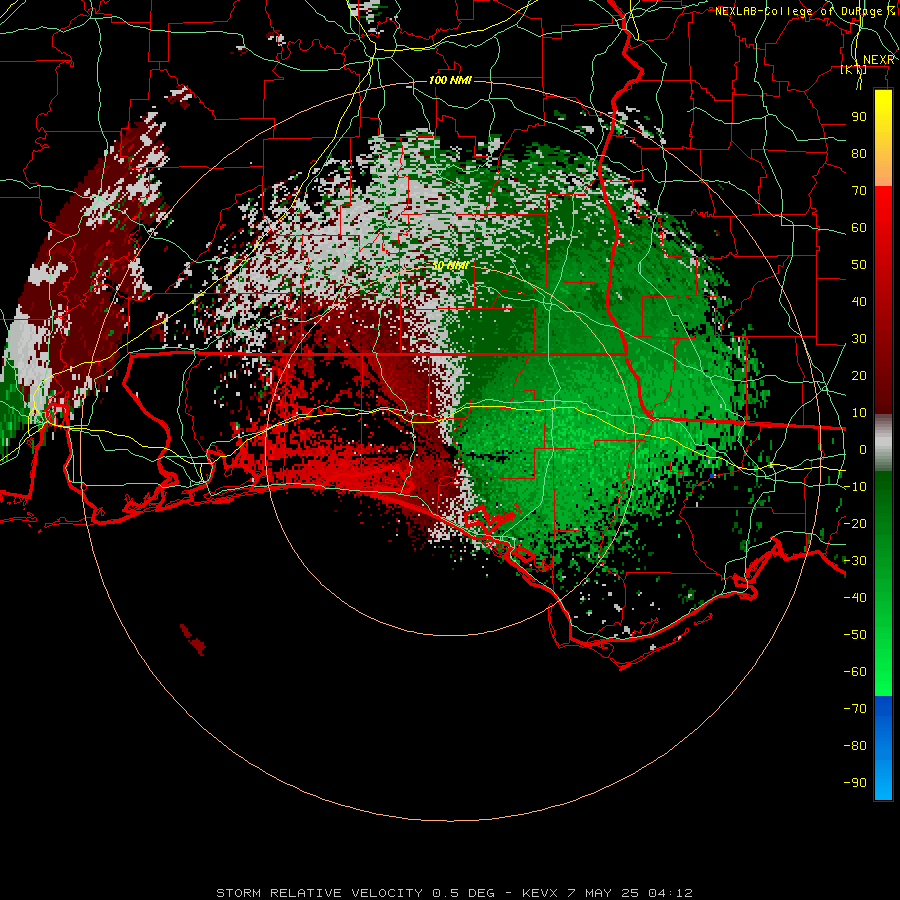The image size is (900, 900).
Task: Click the 70 label on the velocity scale
Action: (x=859, y=191)
